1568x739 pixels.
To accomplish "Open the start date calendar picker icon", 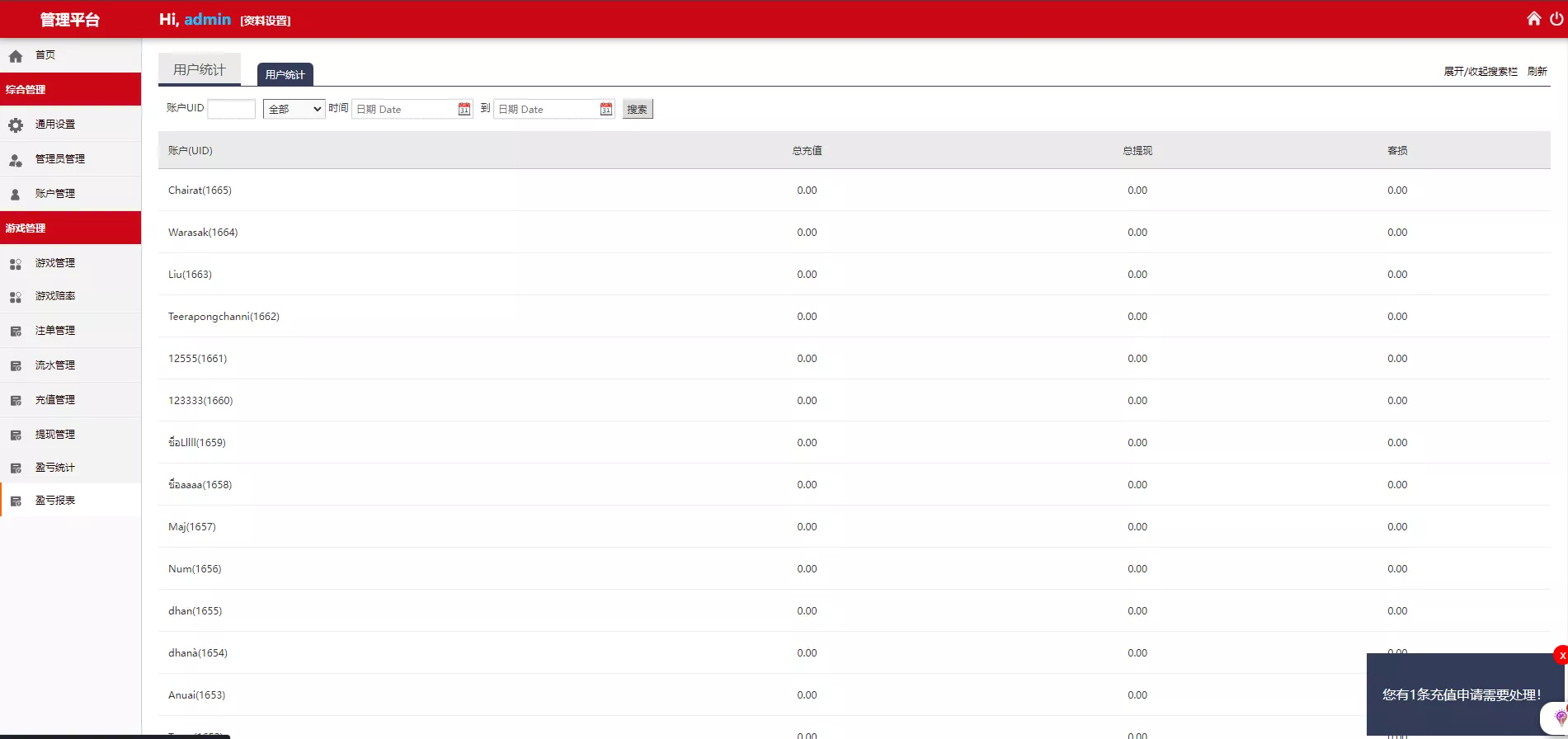I will pos(464,109).
